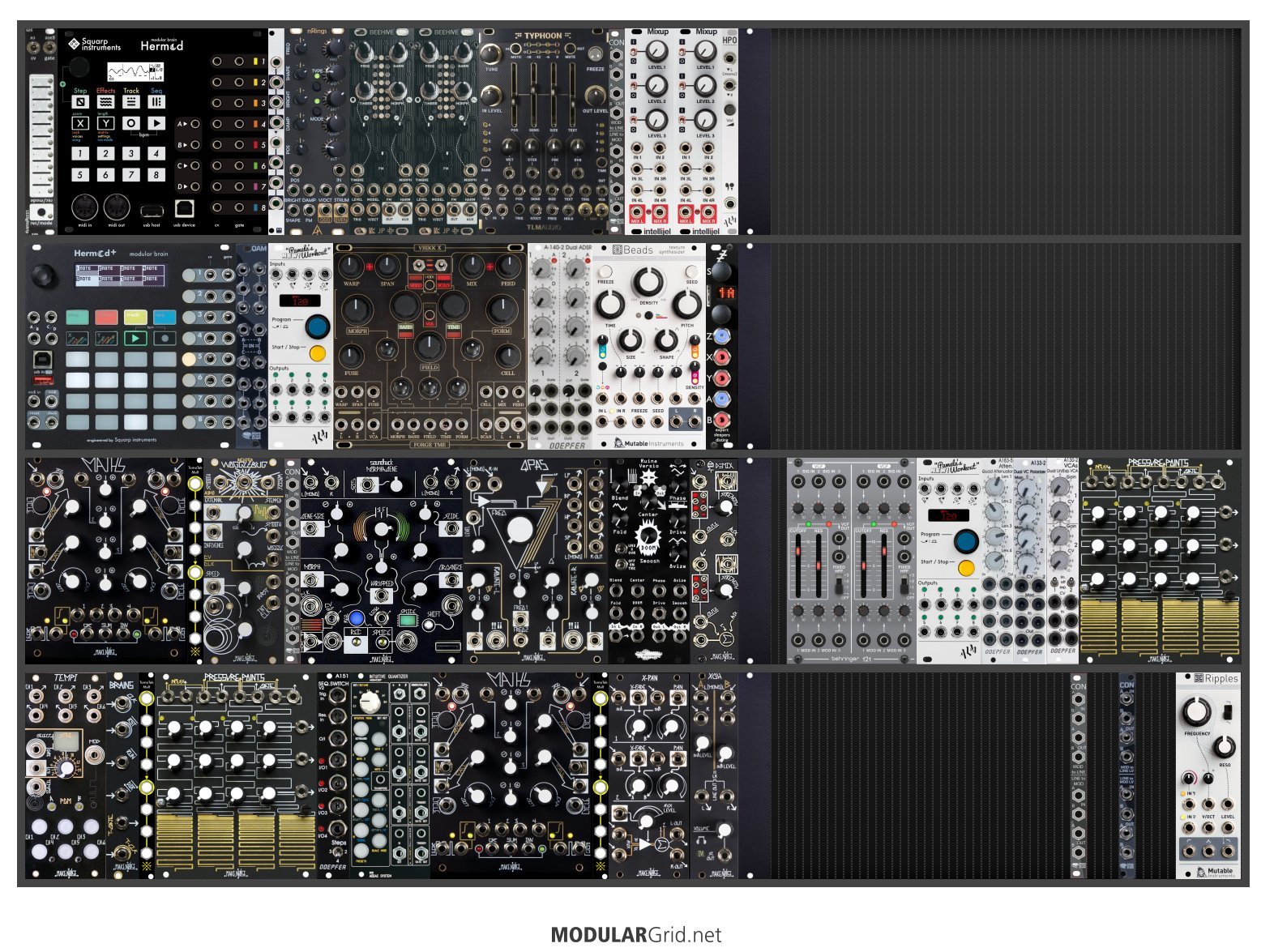Click the 'engineered by Squarp instruments' text
The width and height of the screenshot is (1274, 952).
tap(122, 440)
